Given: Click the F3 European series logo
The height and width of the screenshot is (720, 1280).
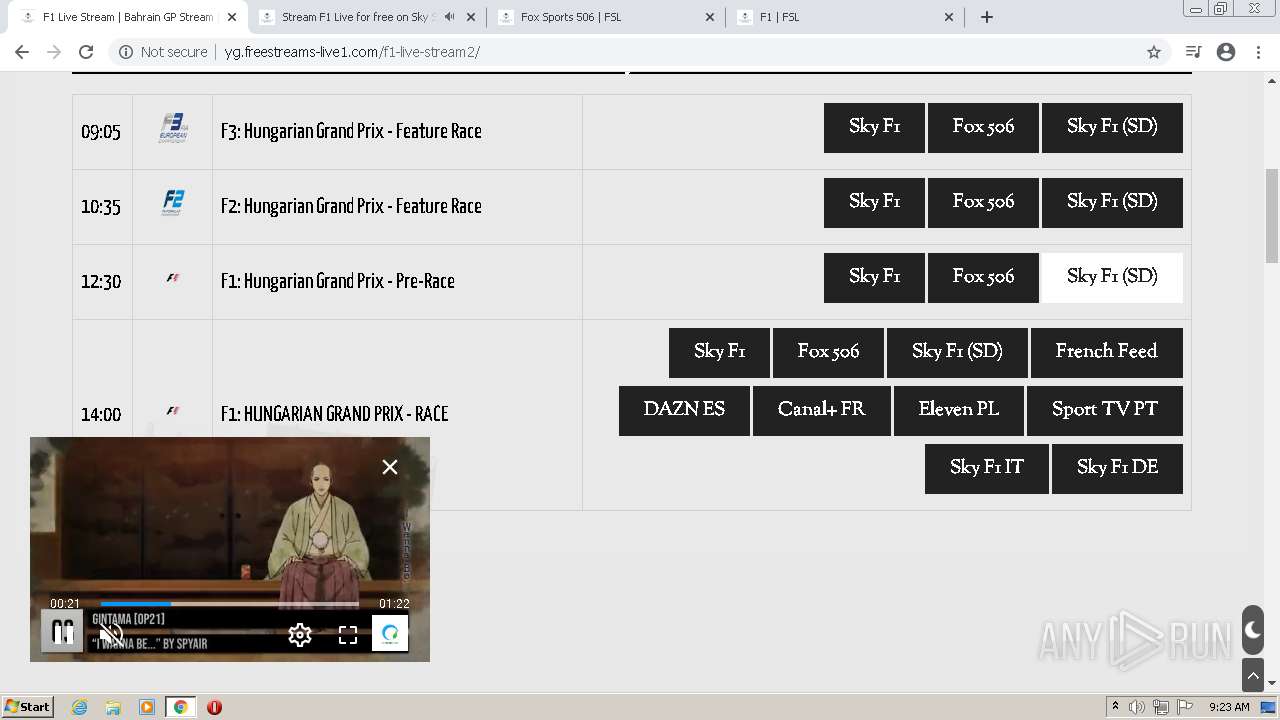Looking at the screenshot, I should pyautogui.click(x=173, y=128).
